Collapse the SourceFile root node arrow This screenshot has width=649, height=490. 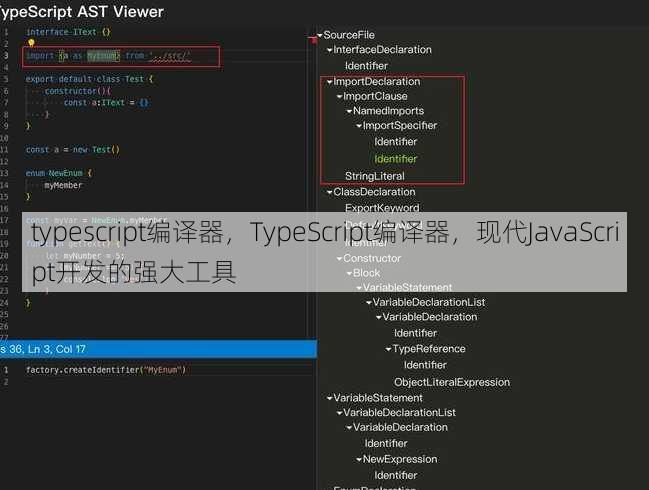pos(320,36)
